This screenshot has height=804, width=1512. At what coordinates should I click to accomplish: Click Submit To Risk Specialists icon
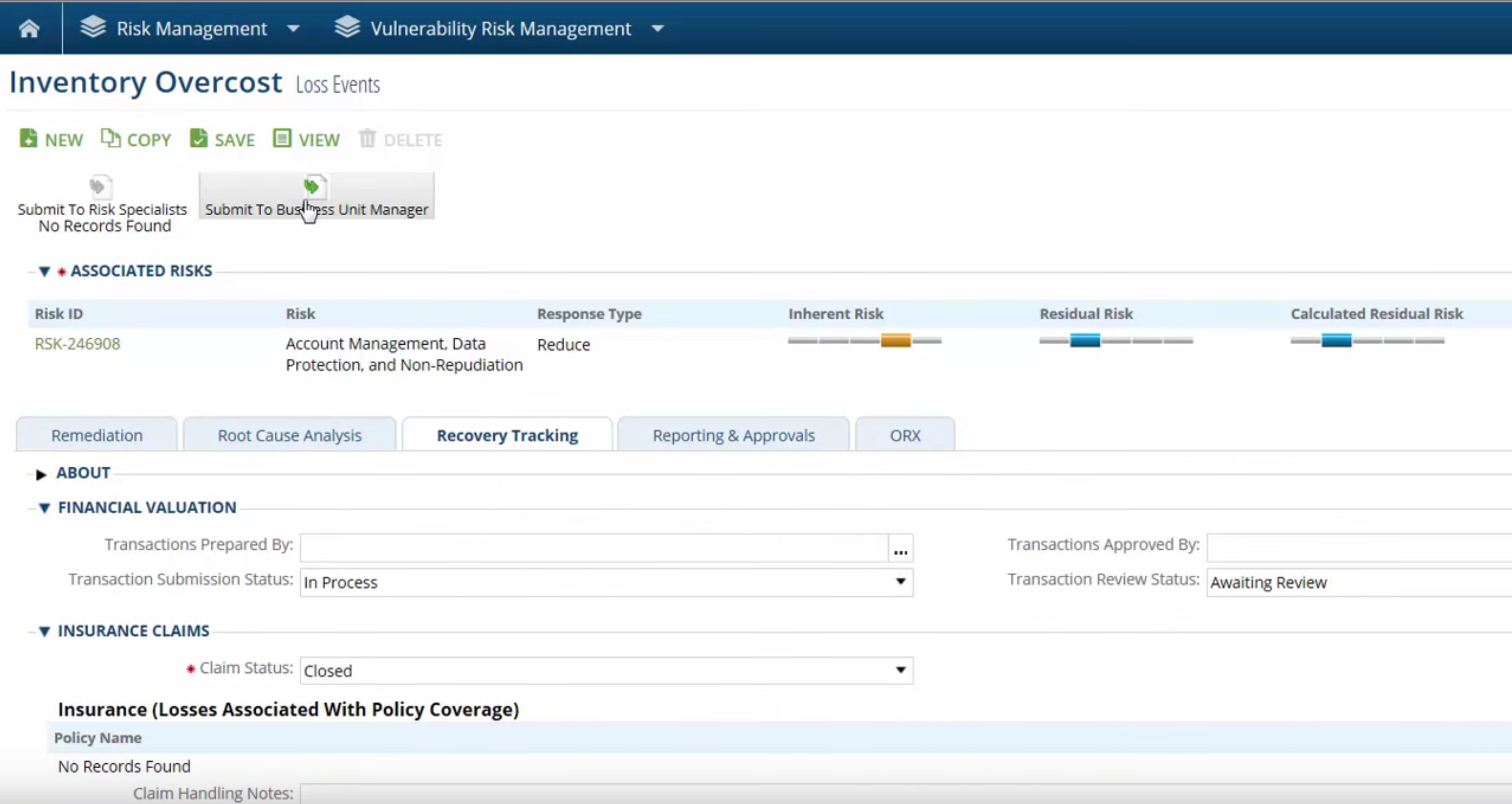click(x=101, y=187)
